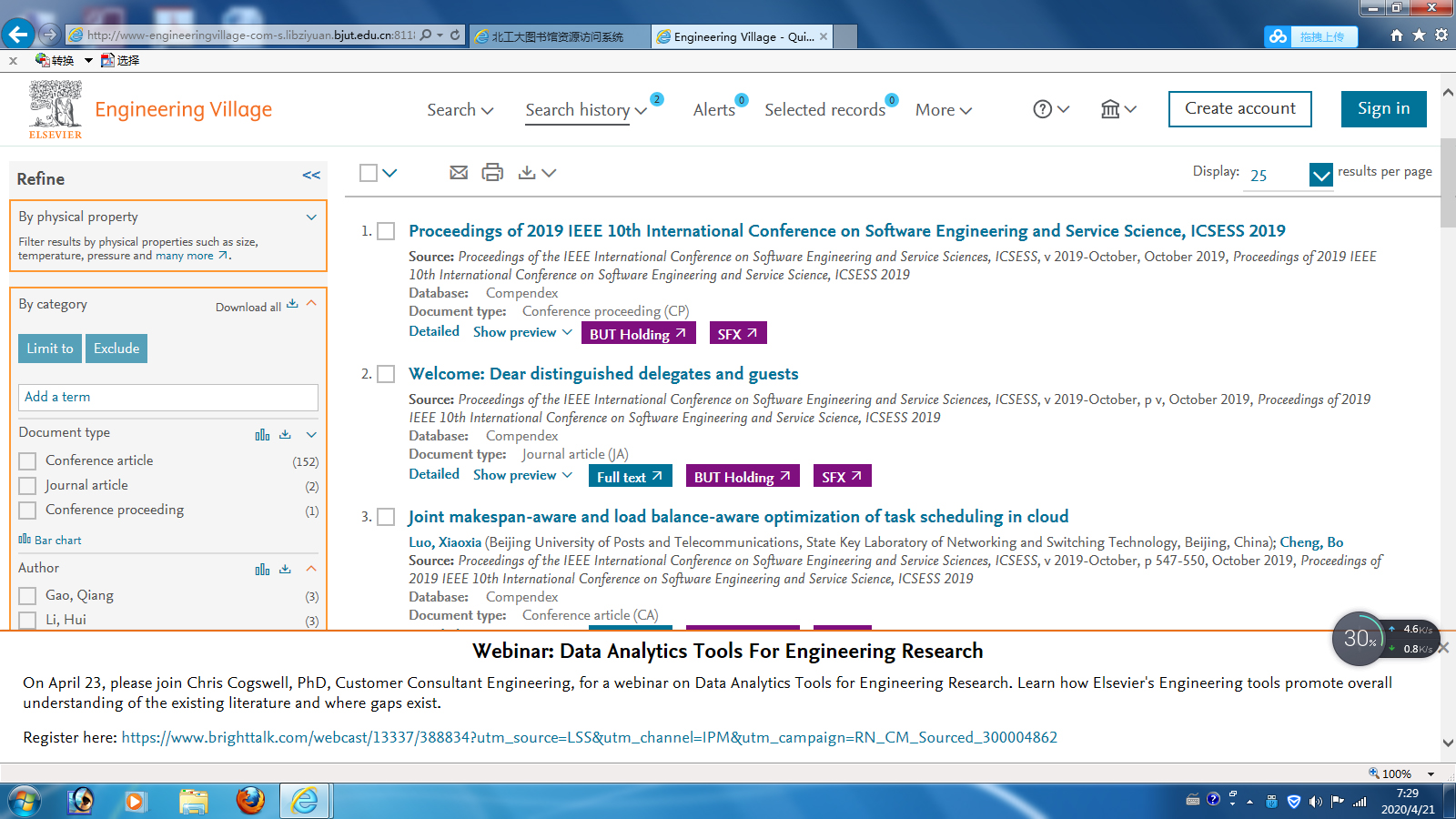The image size is (1456, 819).
Task: Check the box for result 1
Action: click(386, 231)
